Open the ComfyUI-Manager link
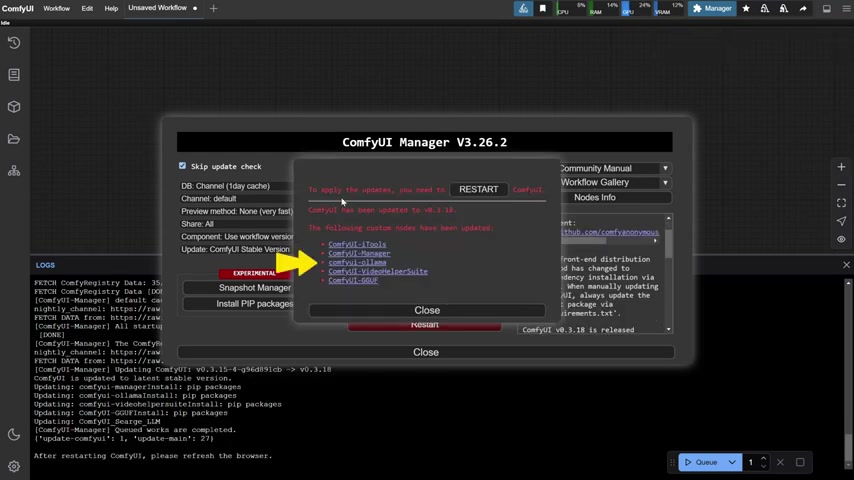 359,253
